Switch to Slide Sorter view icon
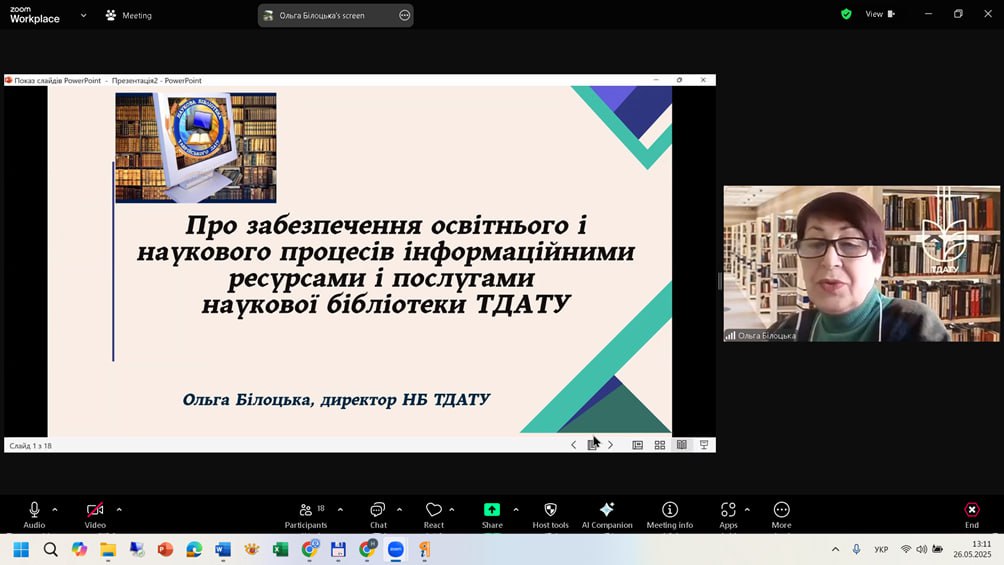 pos(660,445)
